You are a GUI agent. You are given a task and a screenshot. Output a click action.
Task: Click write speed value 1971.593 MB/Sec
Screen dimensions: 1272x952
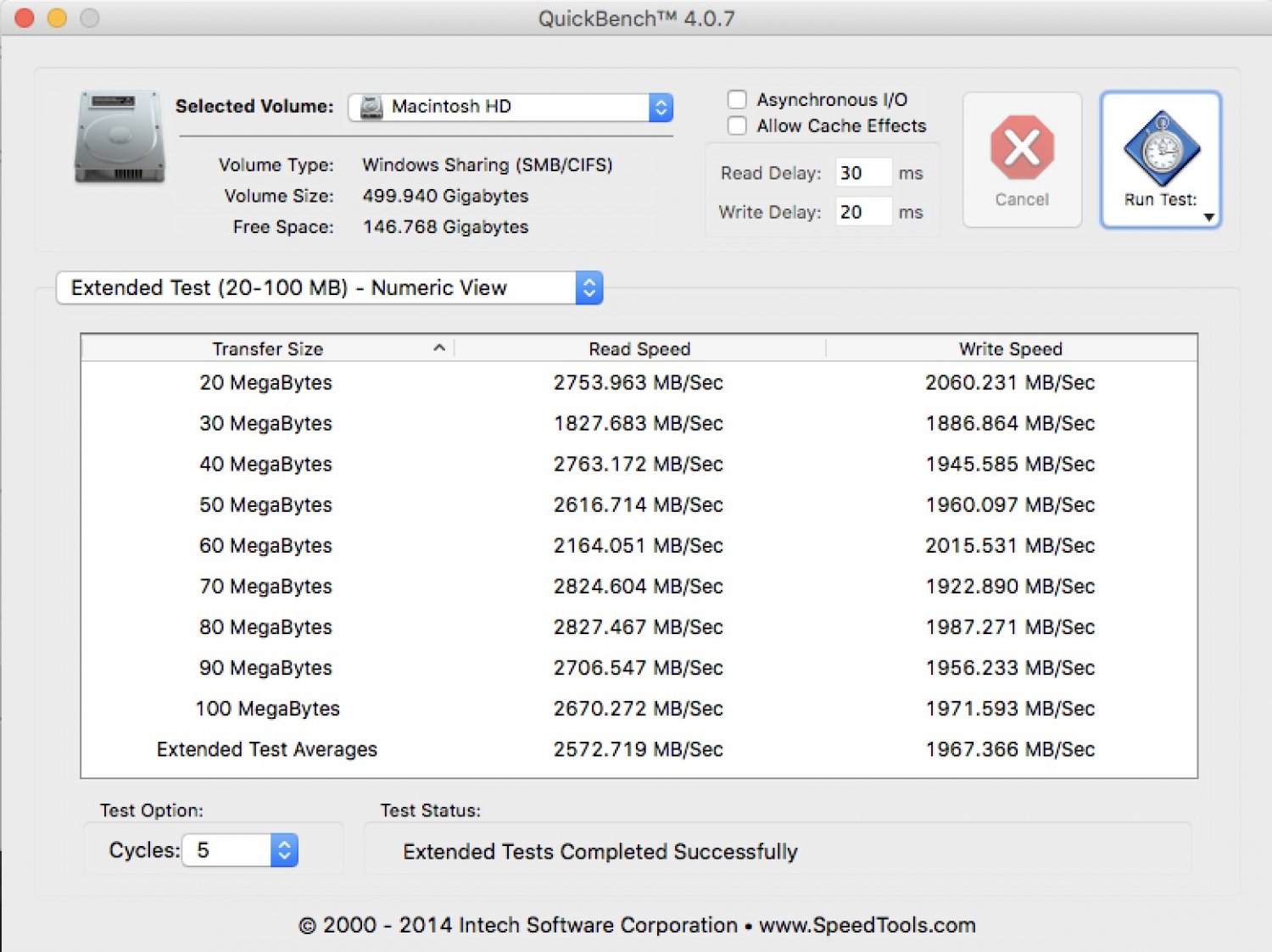[x=1010, y=709]
